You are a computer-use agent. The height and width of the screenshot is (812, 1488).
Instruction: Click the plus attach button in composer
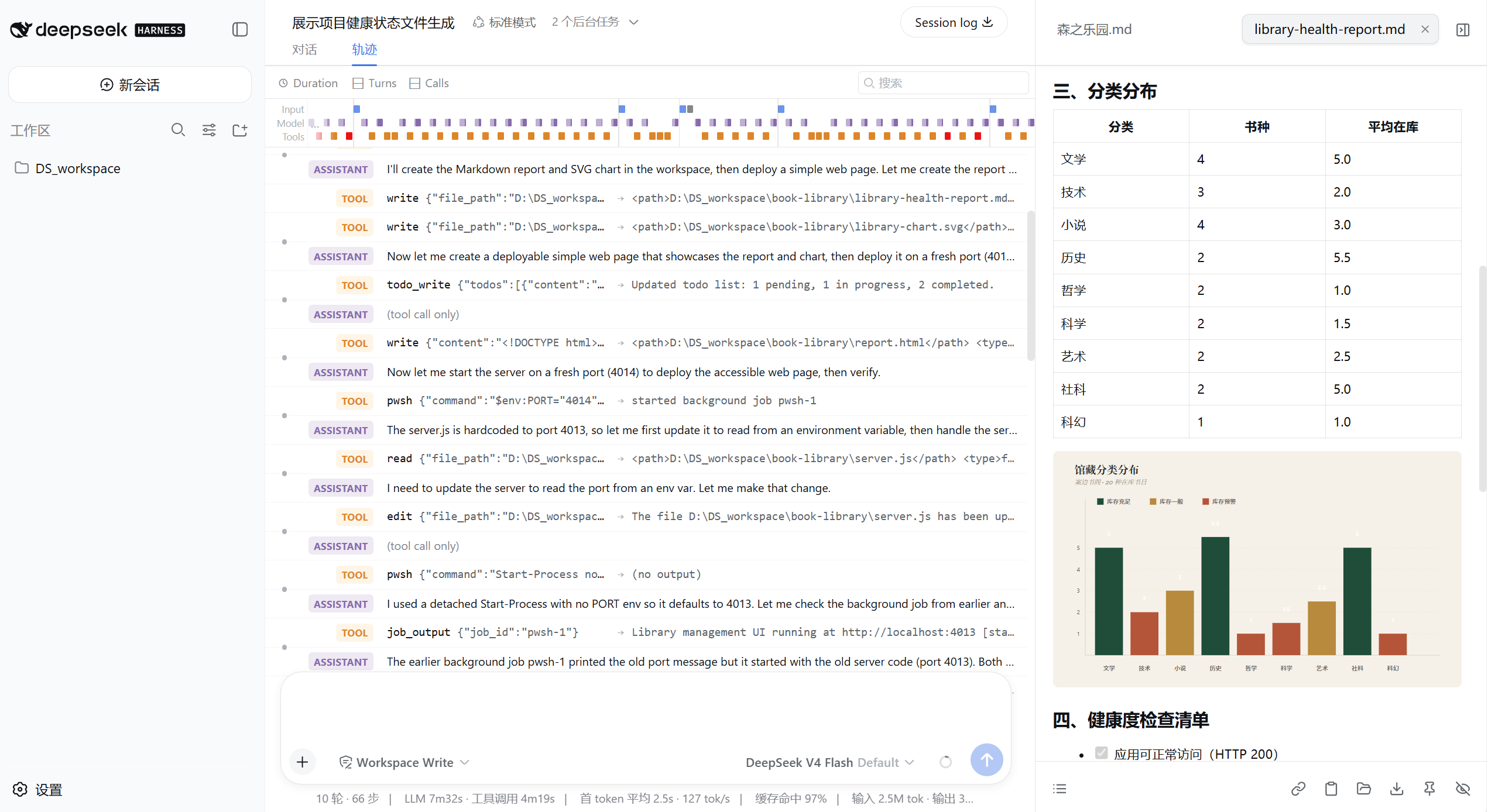(x=302, y=762)
